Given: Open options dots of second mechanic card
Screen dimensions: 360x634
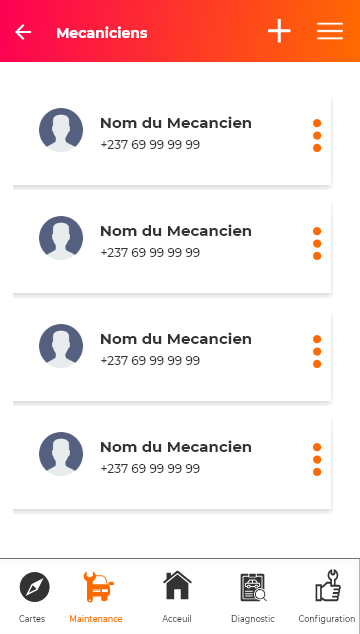Looking at the screenshot, I should coord(317,243).
